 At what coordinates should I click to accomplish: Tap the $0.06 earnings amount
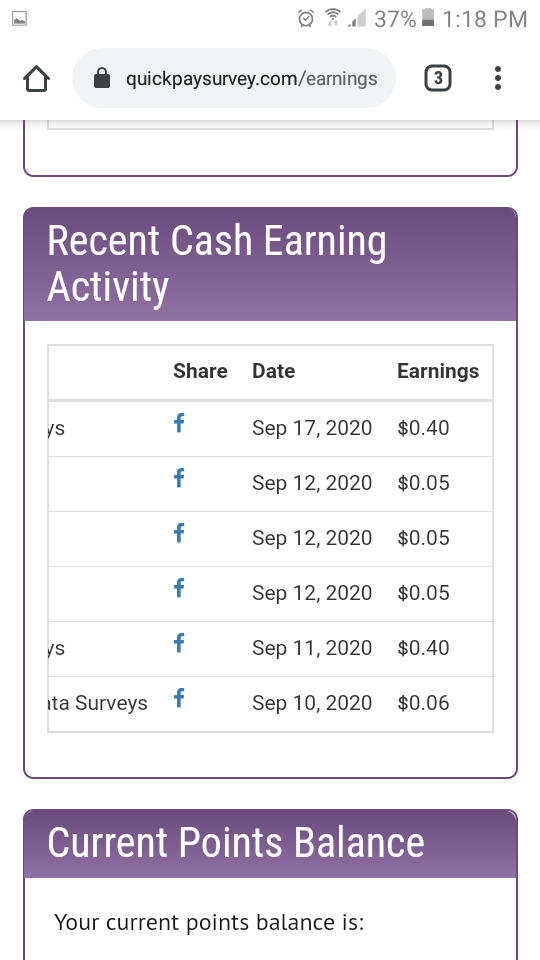click(423, 703)
